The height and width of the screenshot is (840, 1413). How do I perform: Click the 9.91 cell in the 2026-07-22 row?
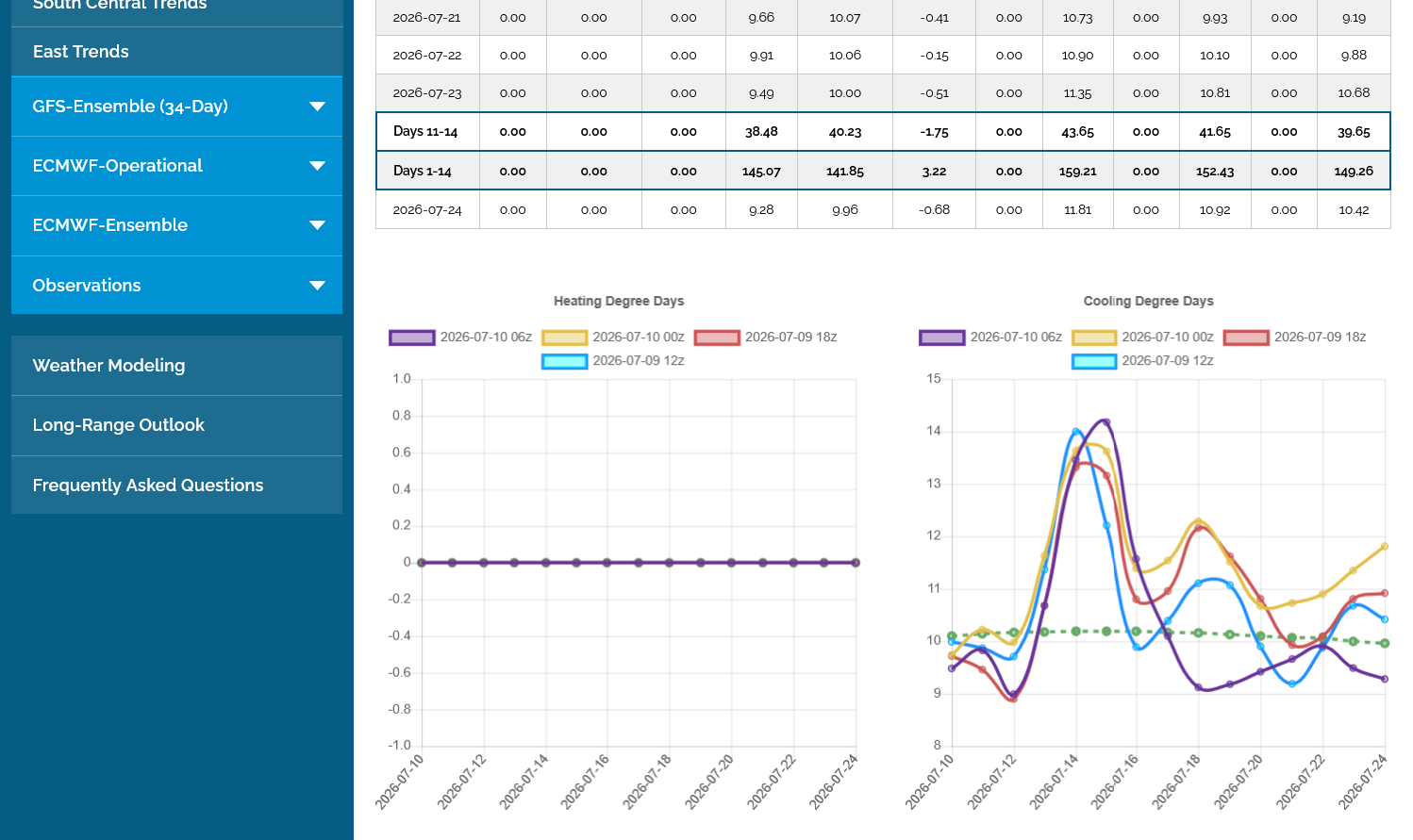[x=761, y=56]
